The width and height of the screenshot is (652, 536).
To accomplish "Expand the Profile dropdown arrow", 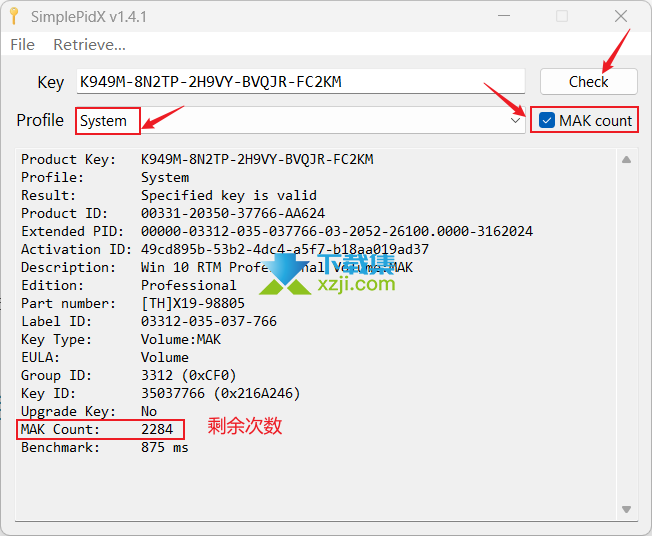I will pyautogui.click(x=515, y=121).
